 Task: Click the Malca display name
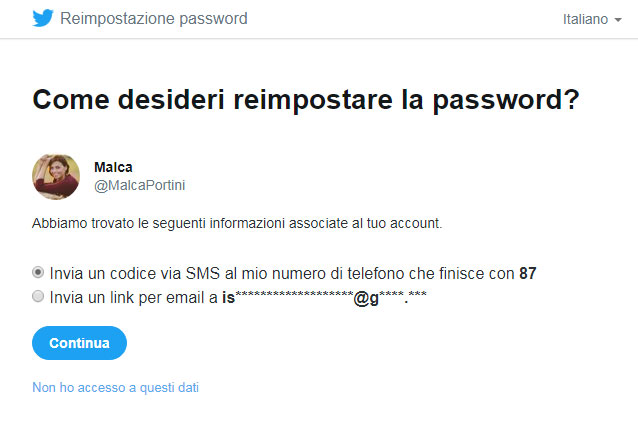(113, 167)
